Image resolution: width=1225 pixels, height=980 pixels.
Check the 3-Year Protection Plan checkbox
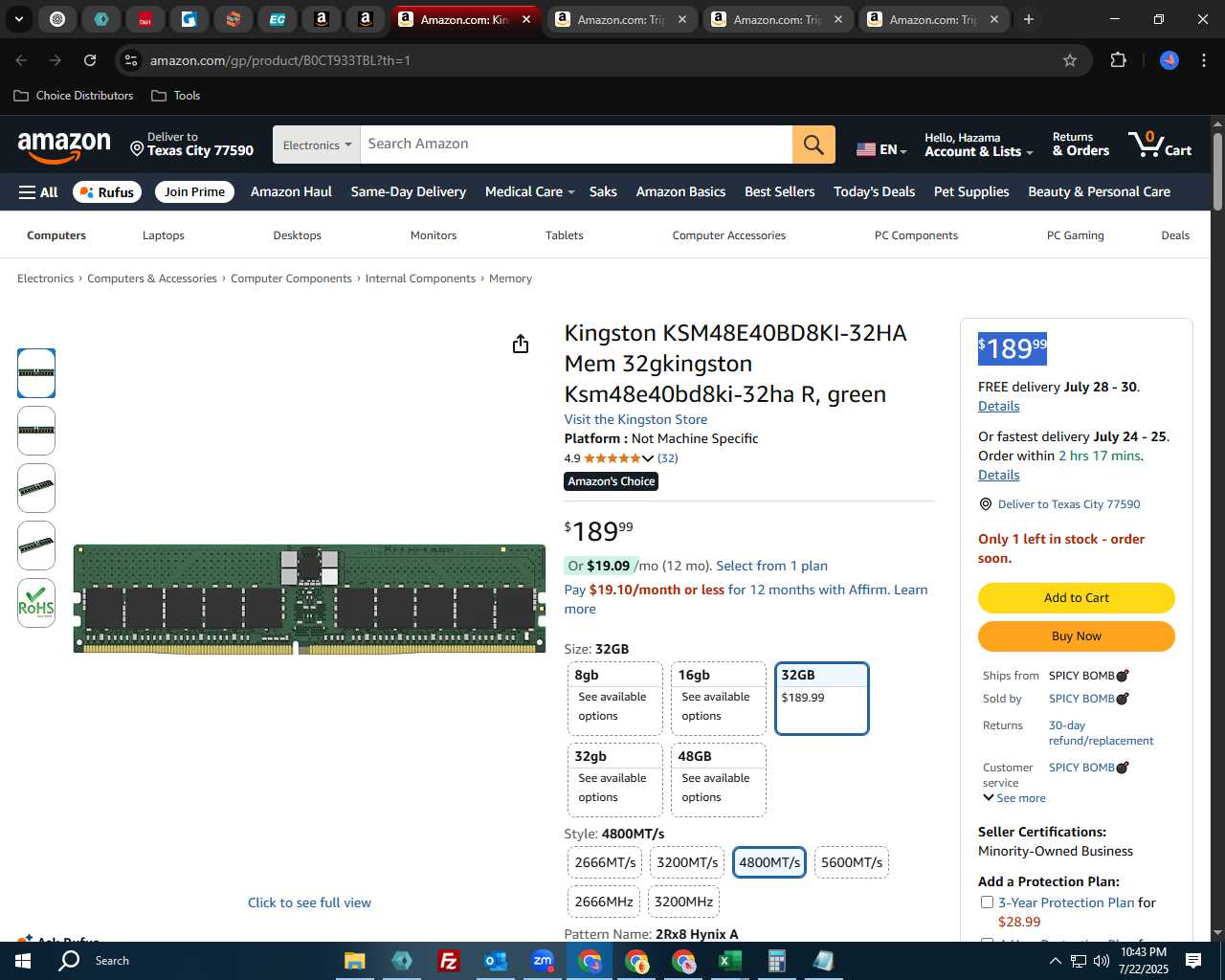pos(987,902)
